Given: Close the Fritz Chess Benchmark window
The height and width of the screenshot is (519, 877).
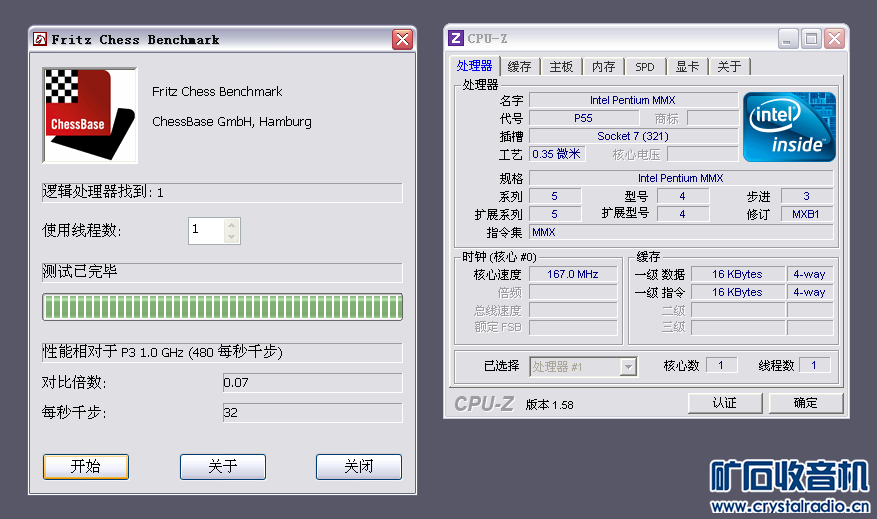Looking at the screenshot, I should point(402,39).
